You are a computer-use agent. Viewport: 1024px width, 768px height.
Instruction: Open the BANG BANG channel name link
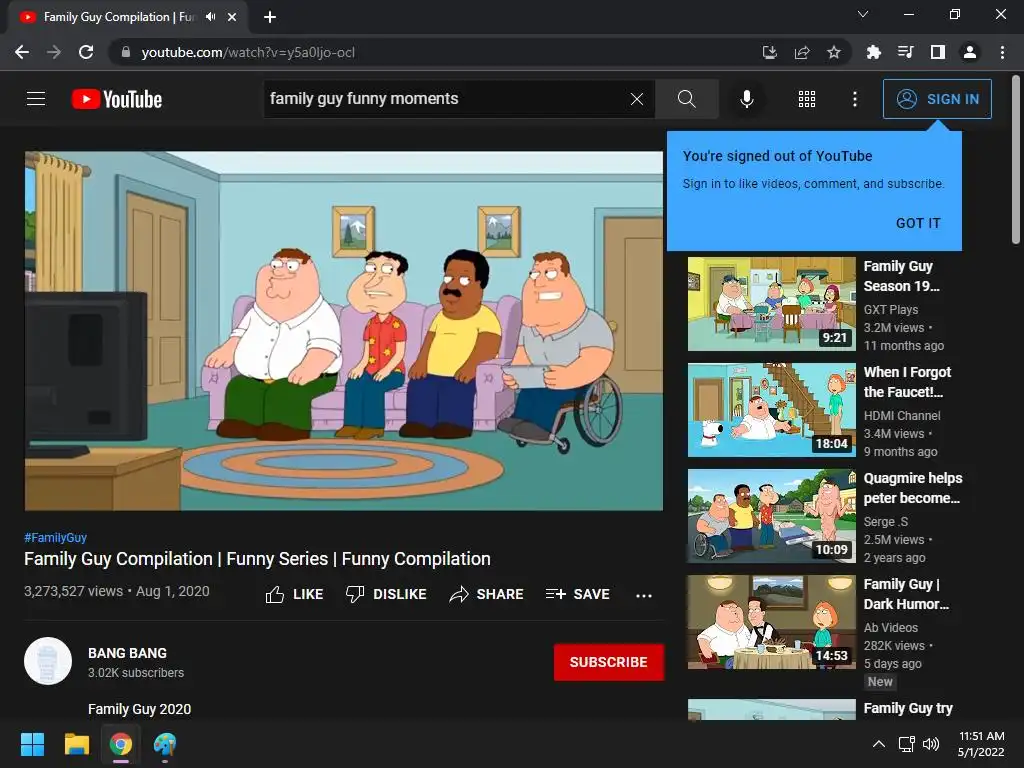pos(127,653)
